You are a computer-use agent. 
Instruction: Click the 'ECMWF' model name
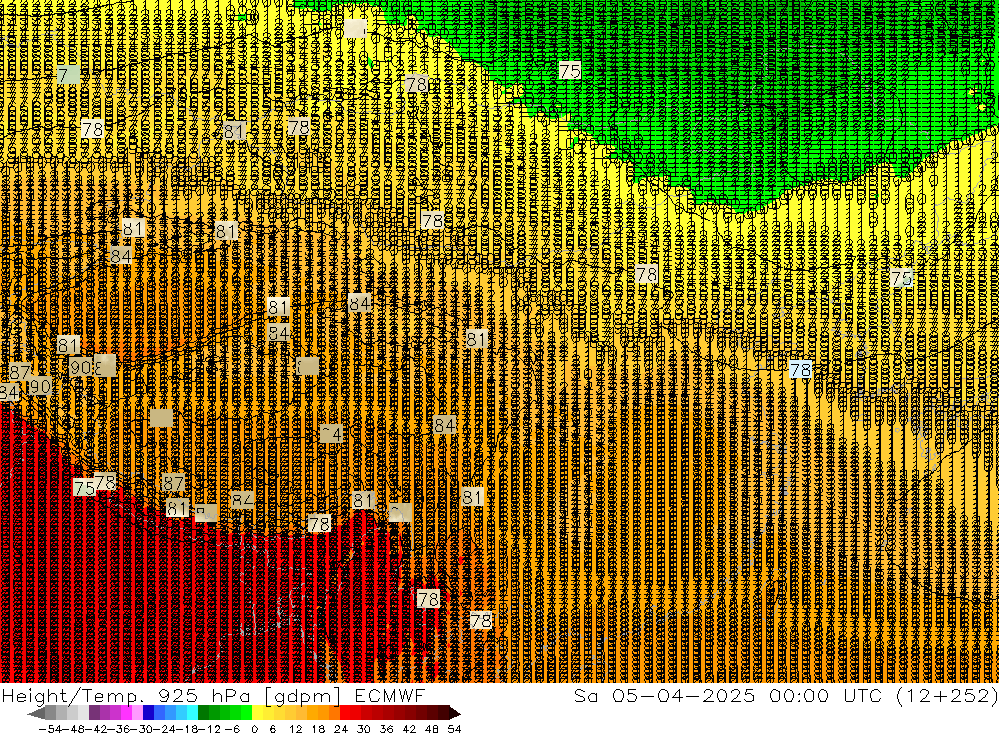coord(389,696)
